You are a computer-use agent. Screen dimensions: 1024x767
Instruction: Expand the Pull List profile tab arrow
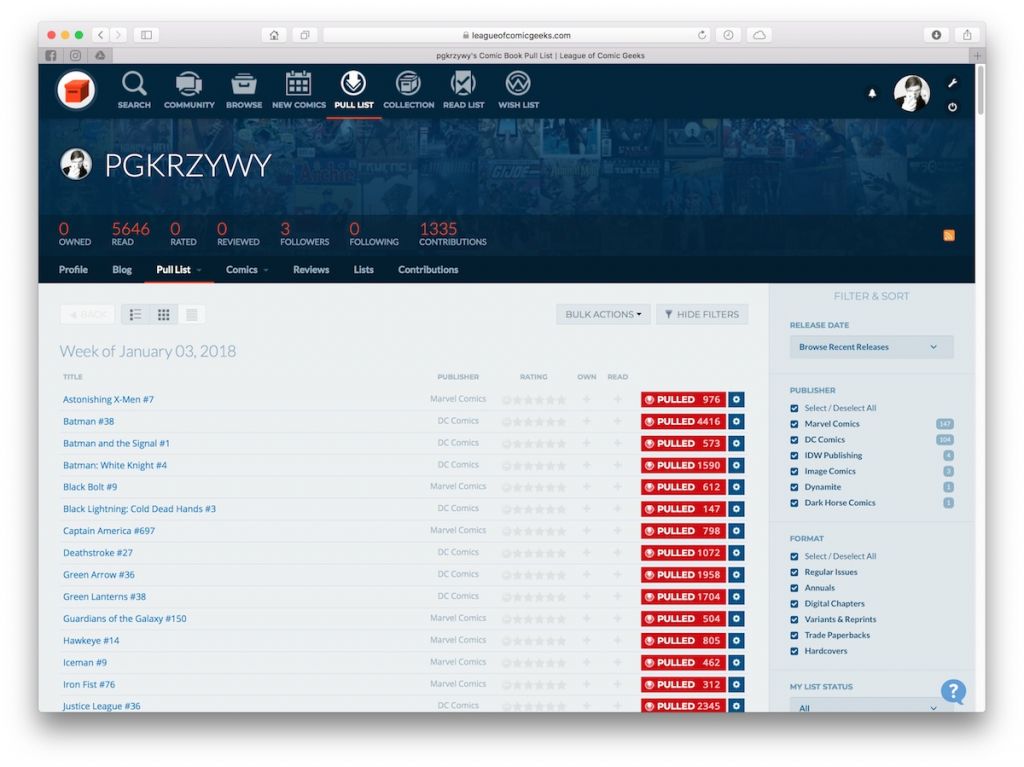pos(199,270)
